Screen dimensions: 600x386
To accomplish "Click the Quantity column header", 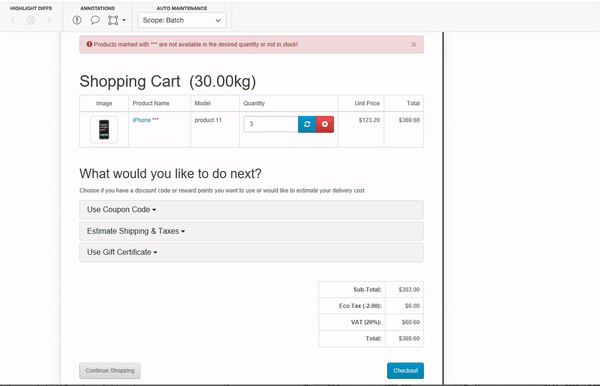I will click(x=254, y=103).
